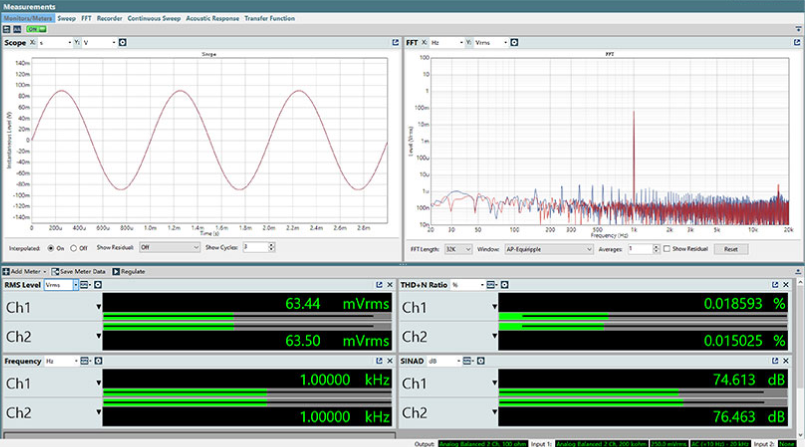Undock the Frequency meter panel

pos(379,361)
